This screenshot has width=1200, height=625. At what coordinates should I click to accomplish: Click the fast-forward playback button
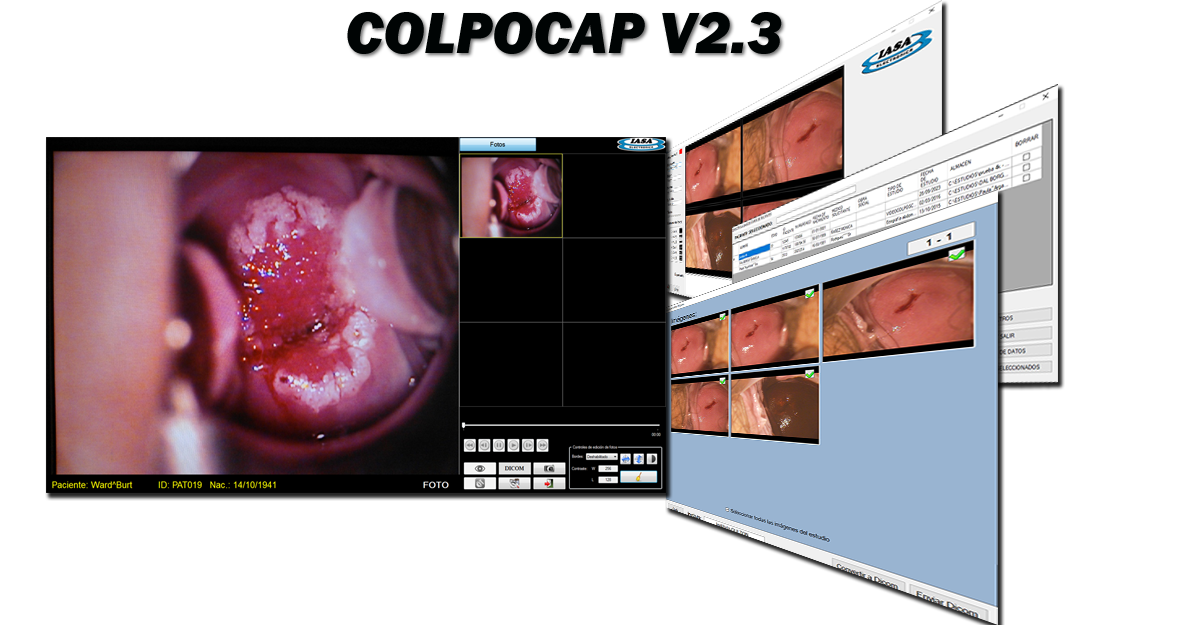543,444
